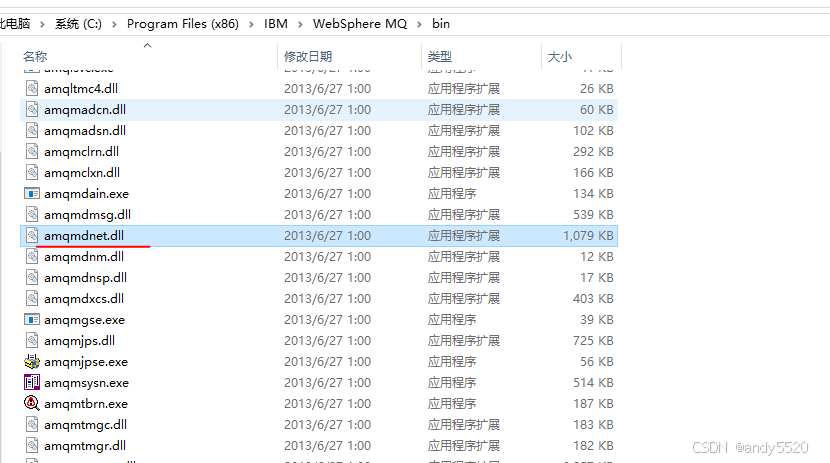830x463 pixels.
Task: Expand the chevron after 系统 (C:) in path
Action: [114, 24]
